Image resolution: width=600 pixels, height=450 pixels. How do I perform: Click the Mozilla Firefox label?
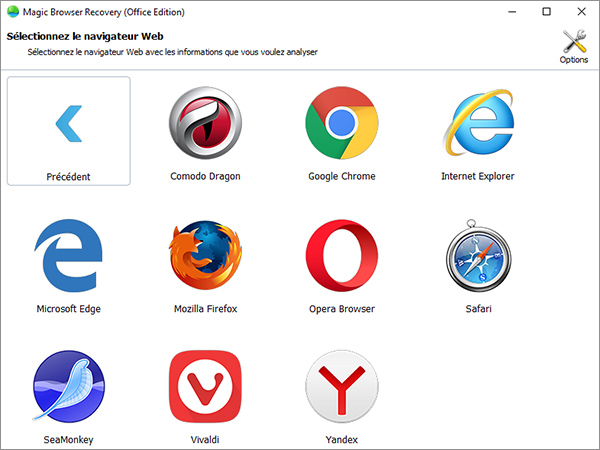click(x=205, y=309)
